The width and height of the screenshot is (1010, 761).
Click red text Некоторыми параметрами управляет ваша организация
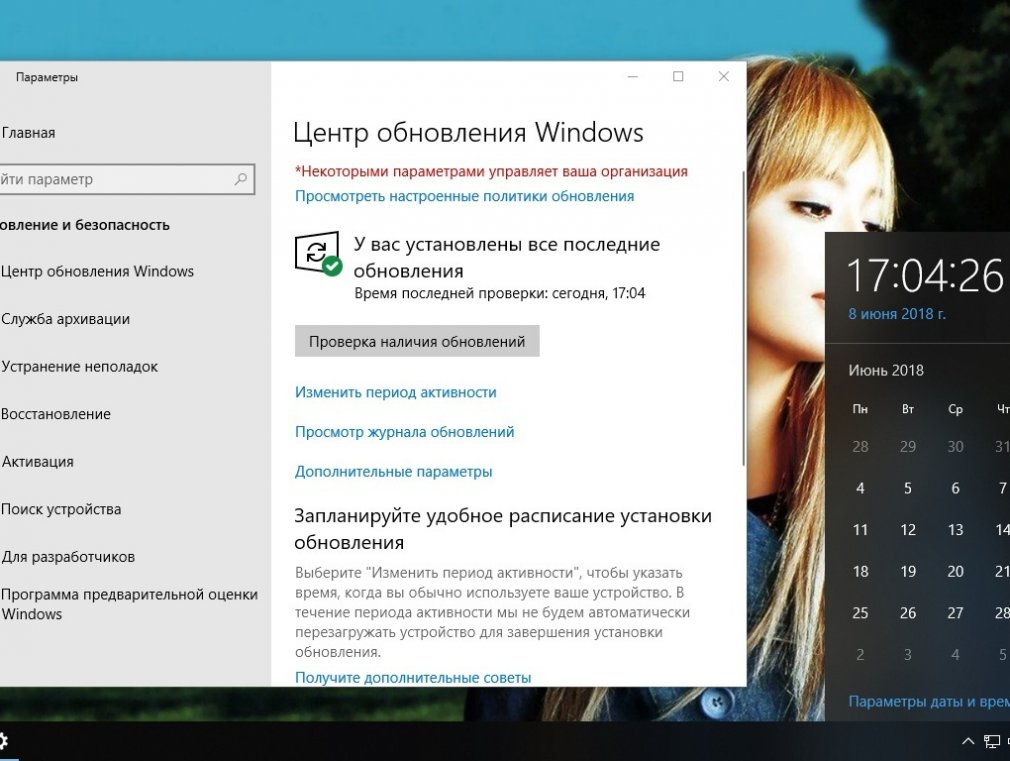click(x=491, y=171)
